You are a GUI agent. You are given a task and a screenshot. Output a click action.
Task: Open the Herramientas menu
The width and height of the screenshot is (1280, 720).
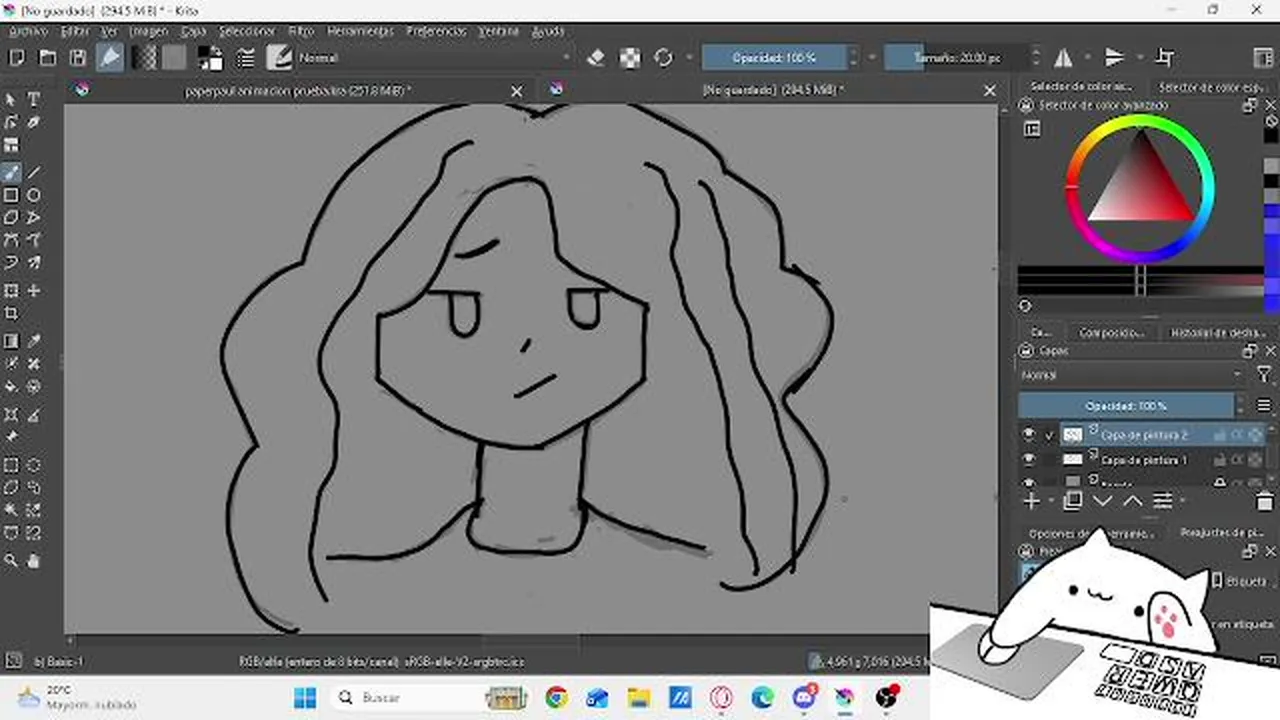pos(360,31)
